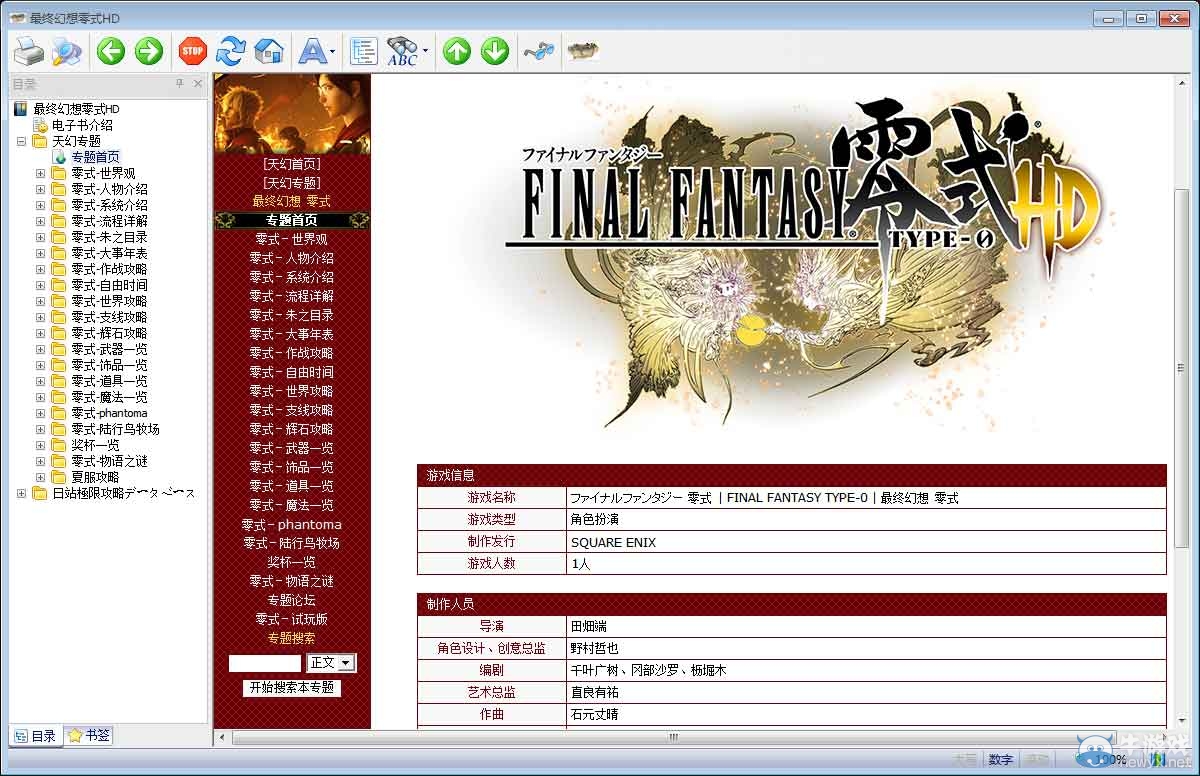This screenshot has height=776, width=1200.
Task: Close the 目录 side panel
Action: (x=198, y=84)
